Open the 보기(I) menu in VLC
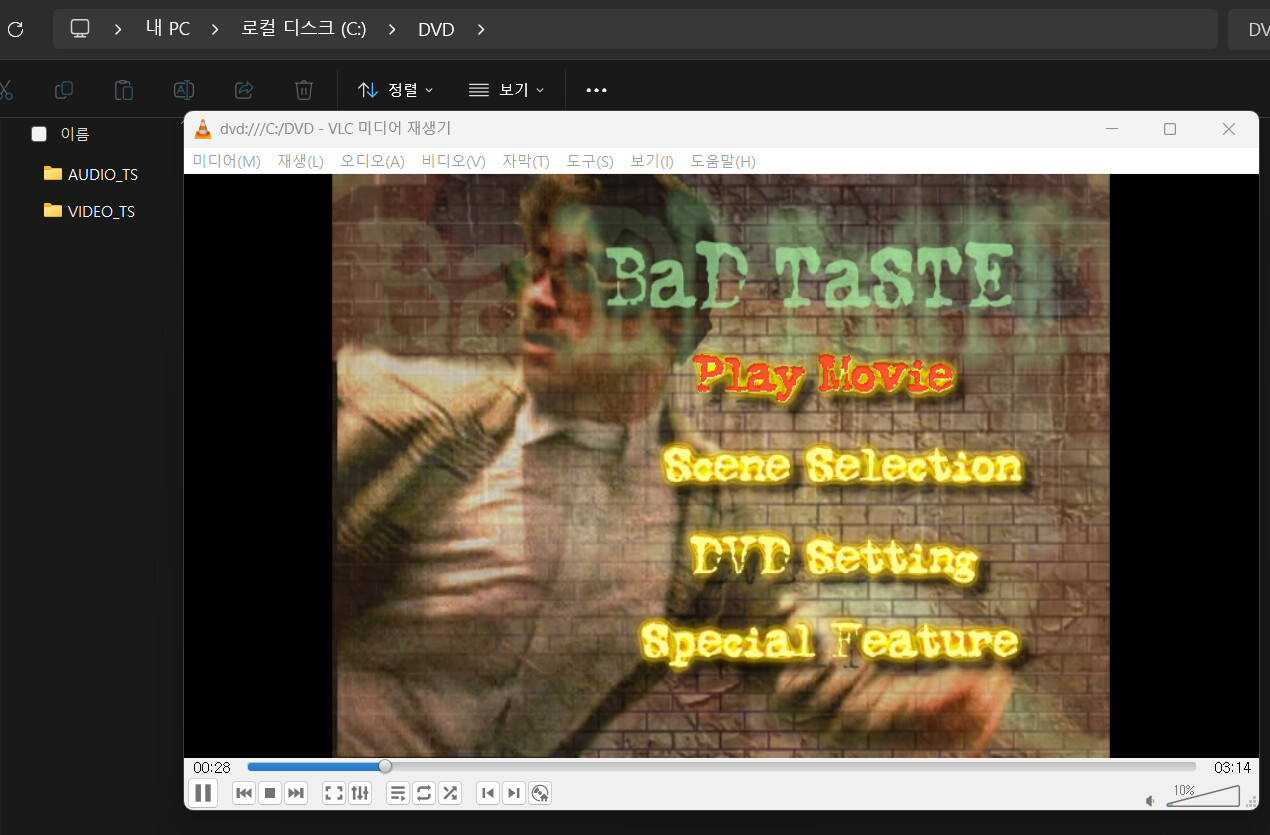The width and height of the screenshot is (1270, 835). pyautogui.click(x=652, y=161)
